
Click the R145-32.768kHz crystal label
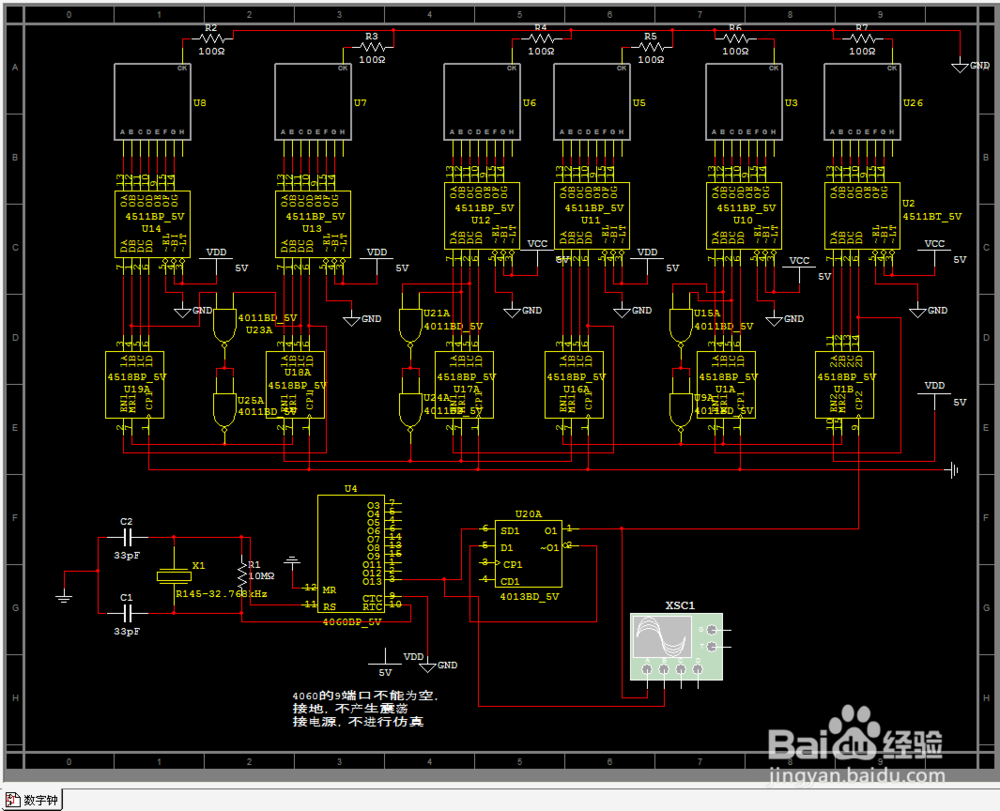(x=221, y=594)
